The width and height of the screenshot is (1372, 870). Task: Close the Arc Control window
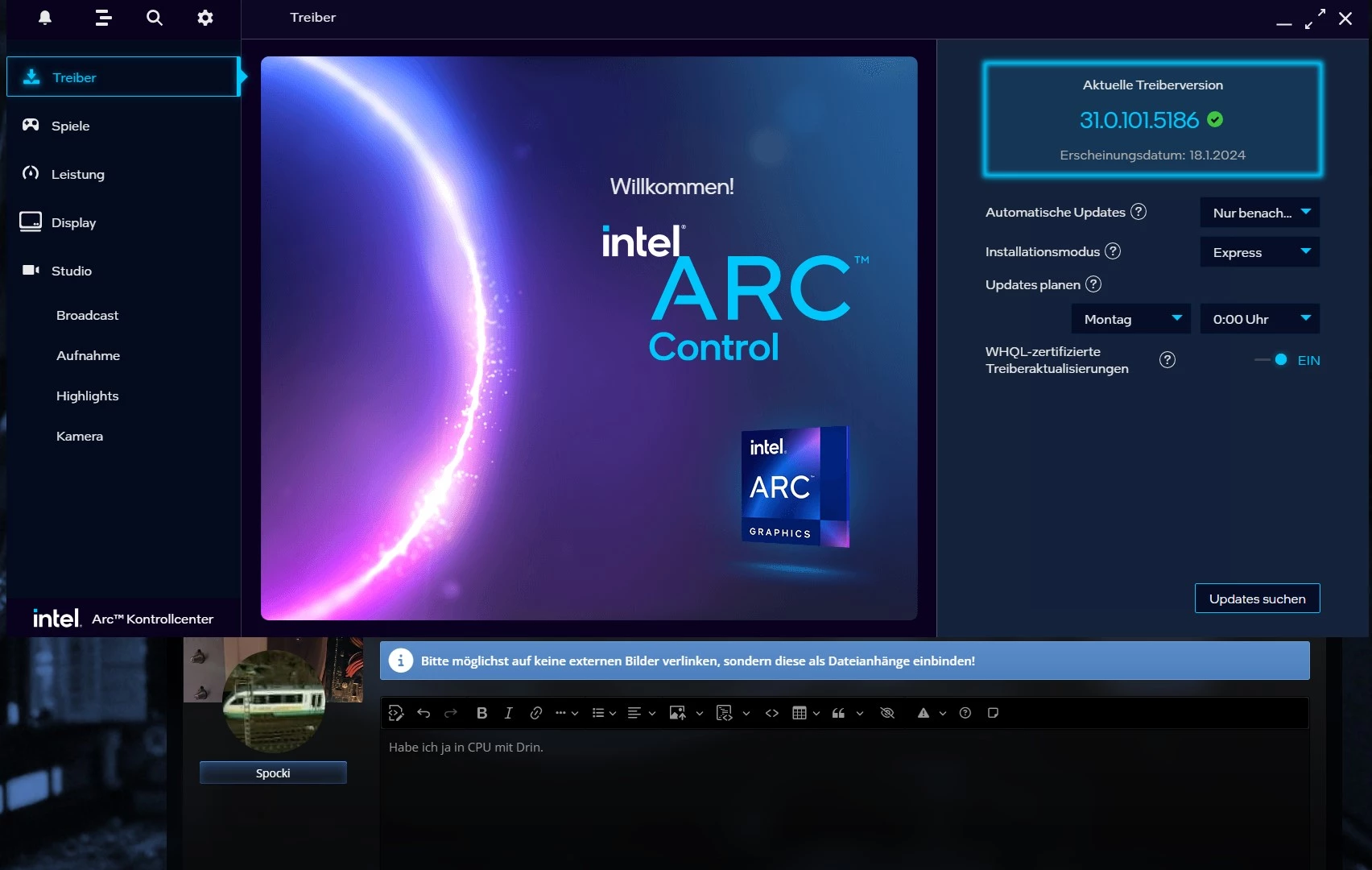(x=1345, y=19)
